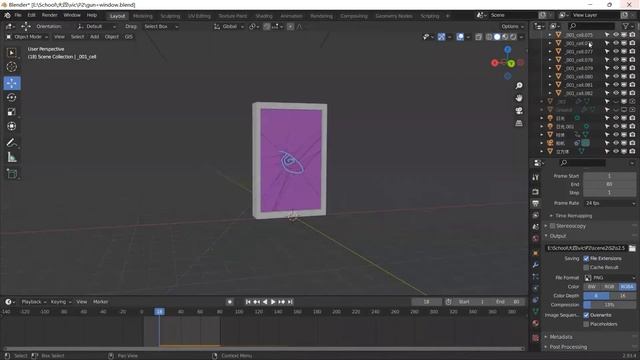Viewport: 640px width, 360px height.
Task: Activate the Move tool
Action: (12, 83)
